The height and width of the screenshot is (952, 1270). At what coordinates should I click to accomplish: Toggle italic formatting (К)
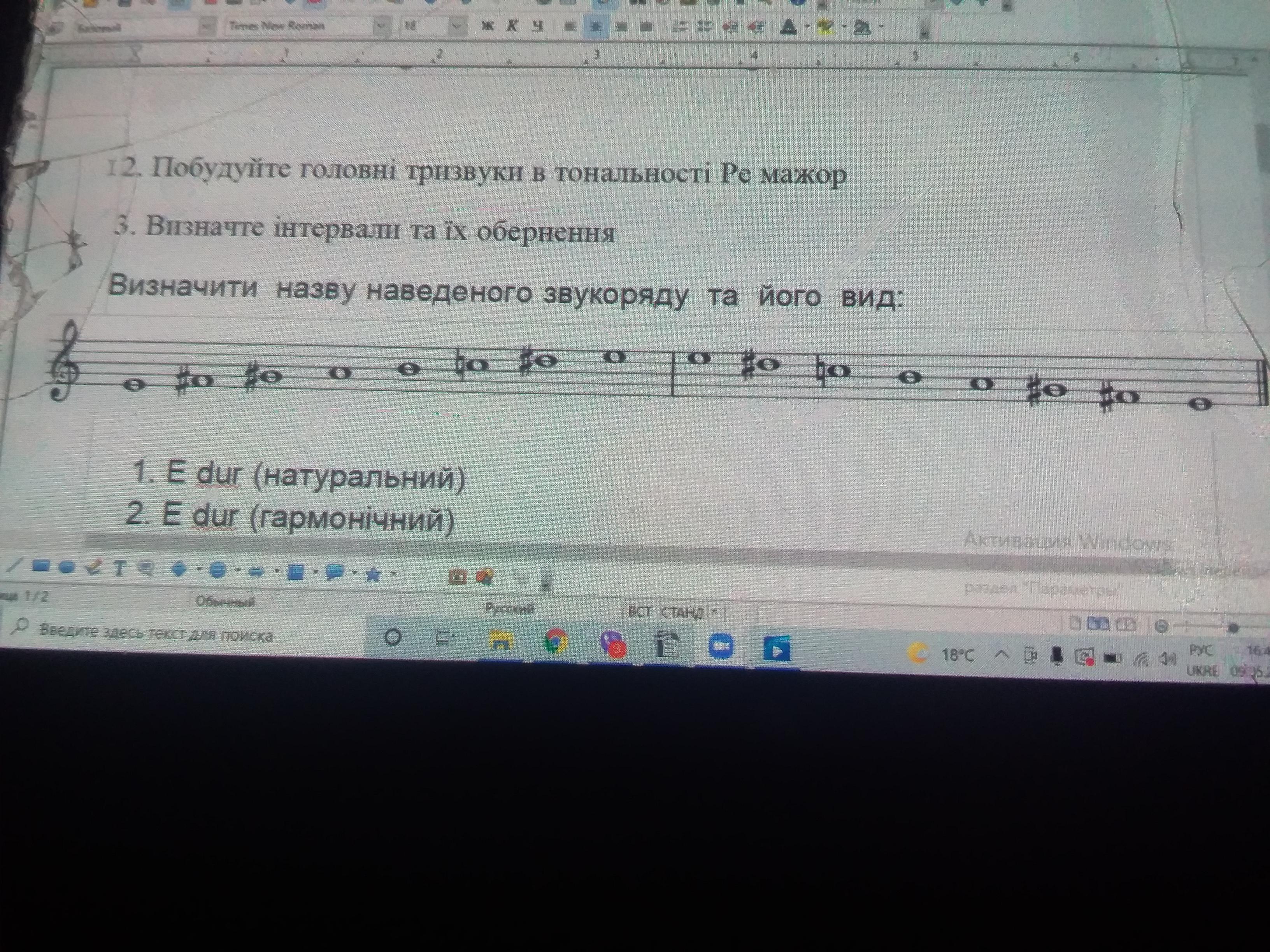(512, 26)
